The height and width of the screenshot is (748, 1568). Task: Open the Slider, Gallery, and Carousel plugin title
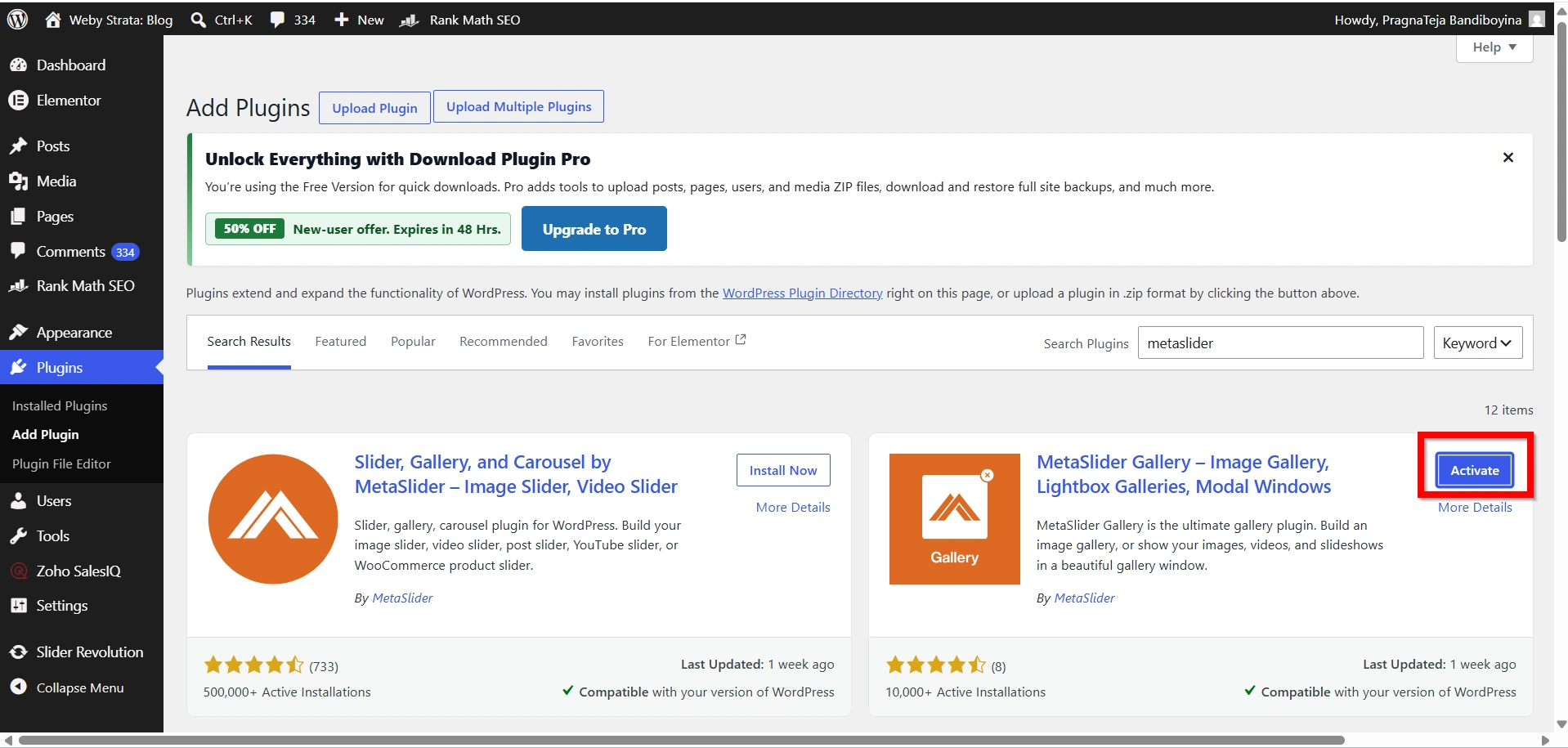coord(516,474)
